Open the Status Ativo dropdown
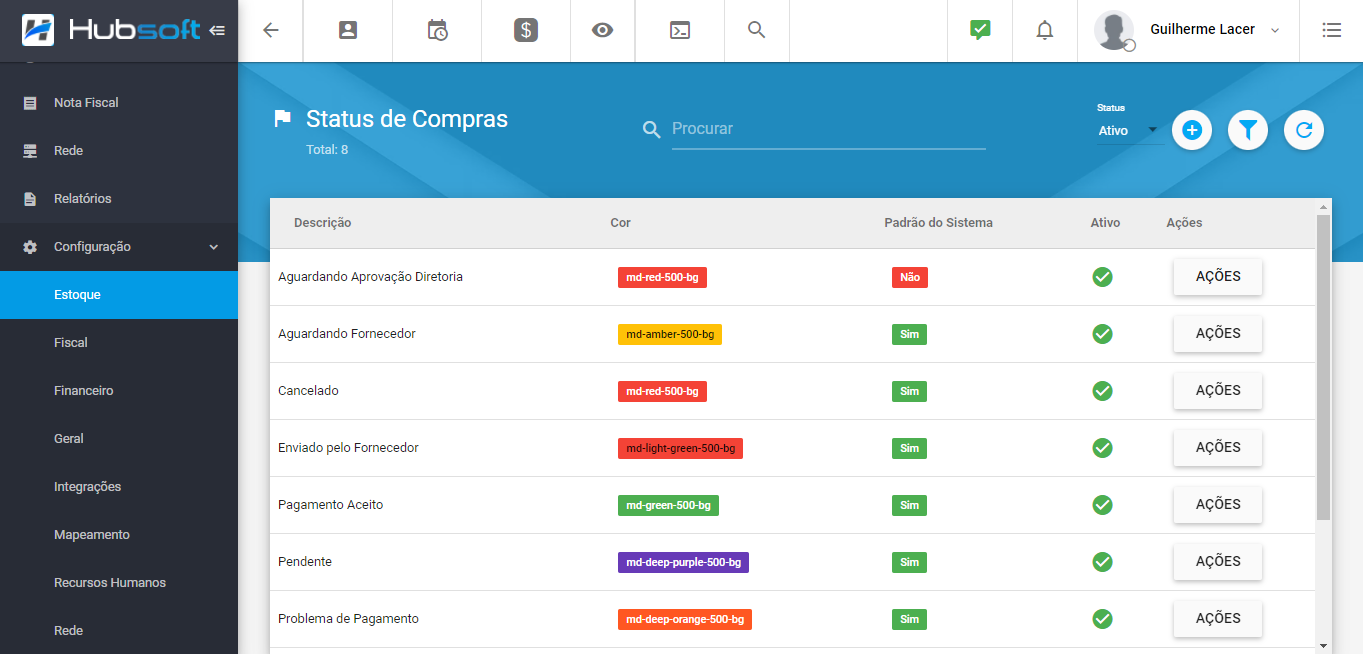Image resolution: width=1363 pixels, height=654 pixels. pos(1129,131)
